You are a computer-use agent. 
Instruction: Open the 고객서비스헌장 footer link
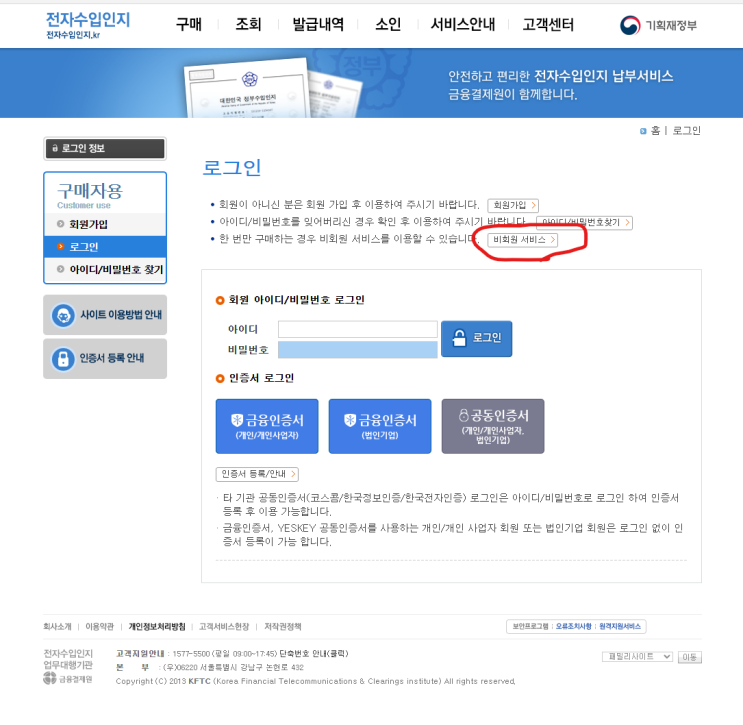pyautogui.click(x=224, y=626)
